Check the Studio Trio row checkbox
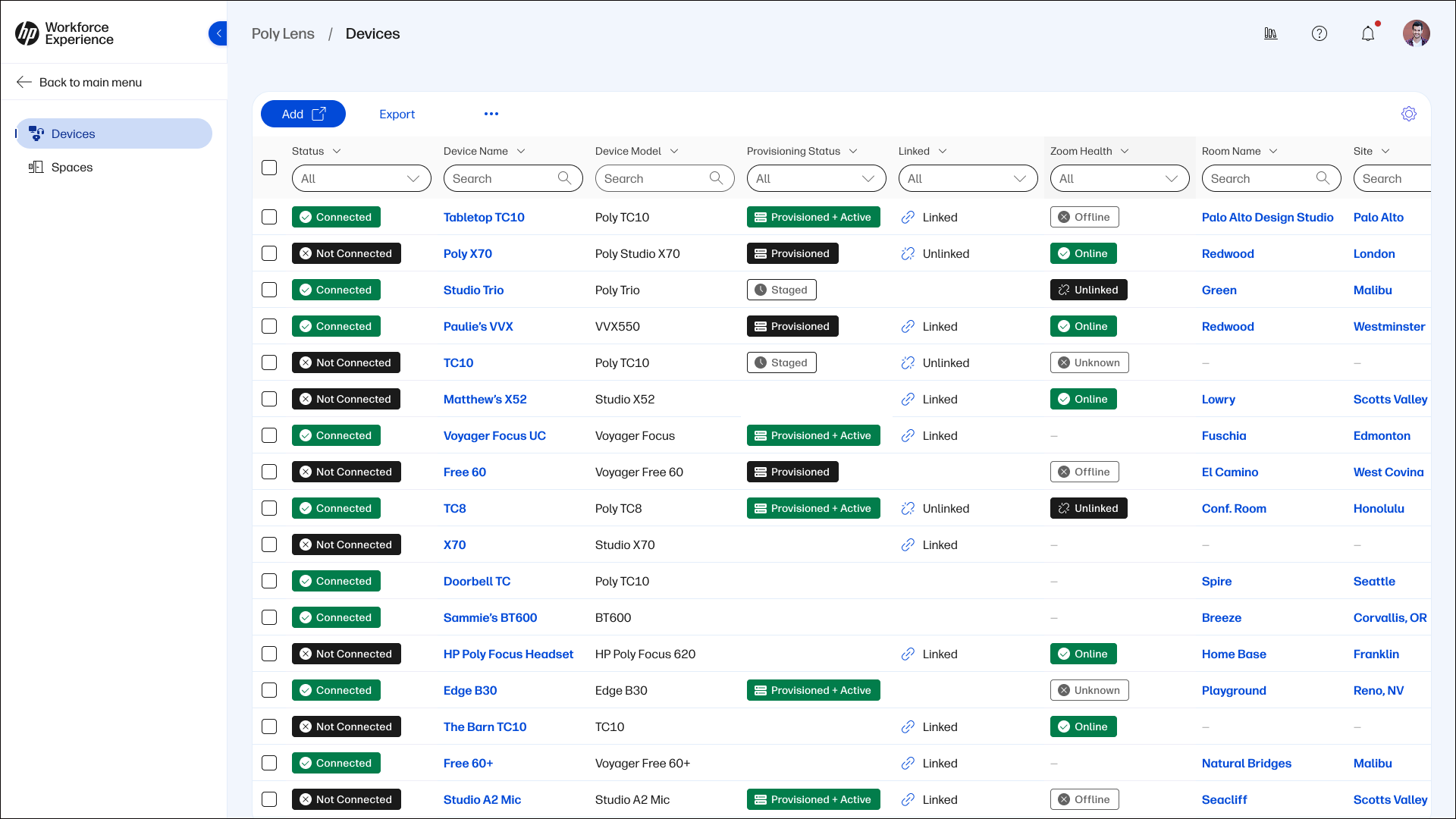This screenshot has width=1456, height=819. pyautogui.click(x=269, y=290)
